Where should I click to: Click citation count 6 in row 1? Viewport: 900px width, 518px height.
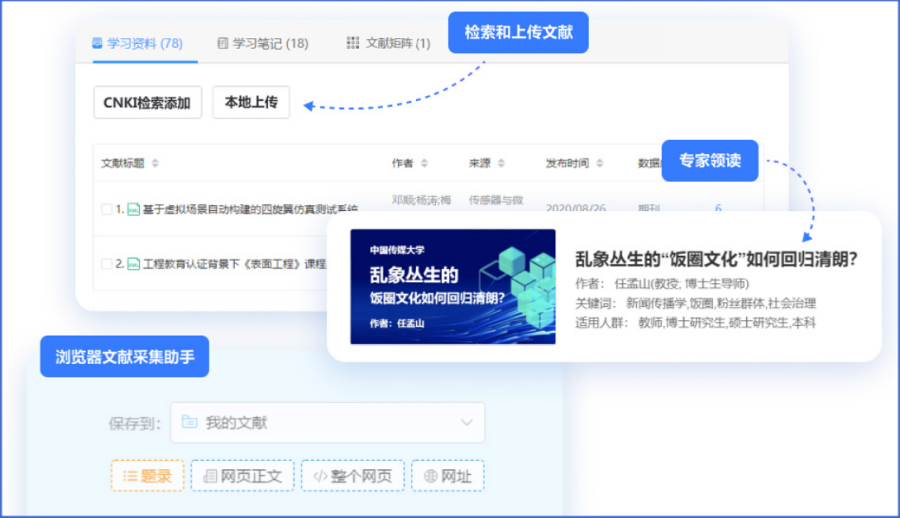coord(718,208)
